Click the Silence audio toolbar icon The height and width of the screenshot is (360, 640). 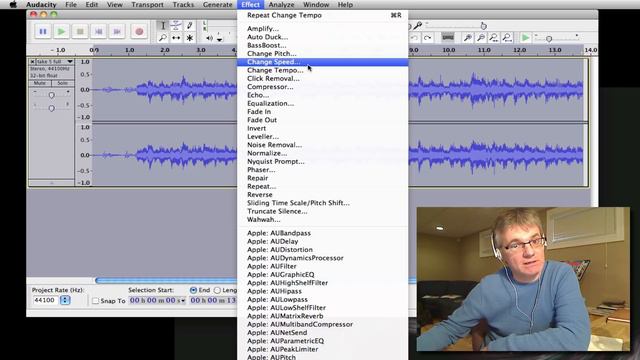(448, 38)
